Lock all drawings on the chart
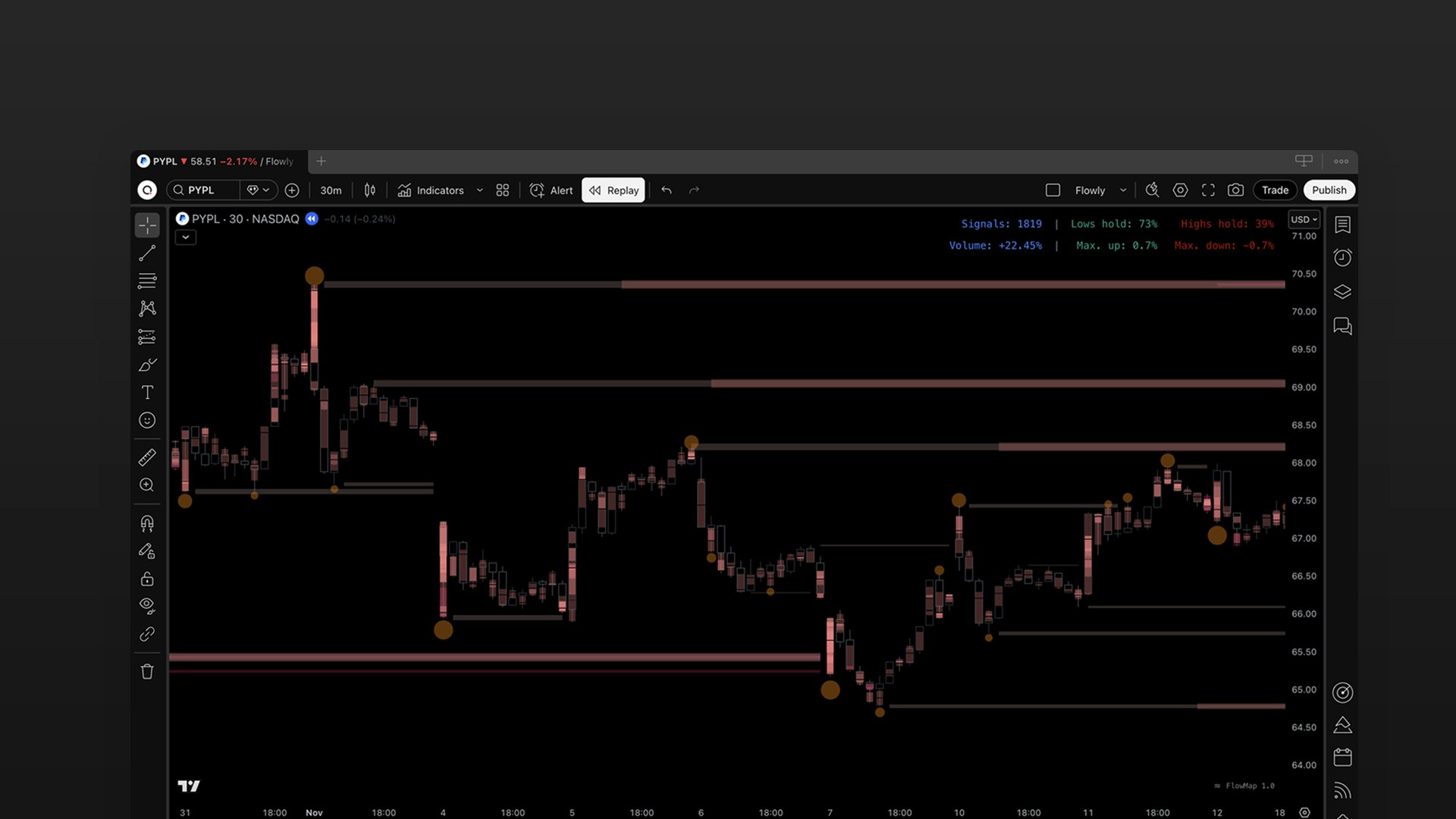 147,579
